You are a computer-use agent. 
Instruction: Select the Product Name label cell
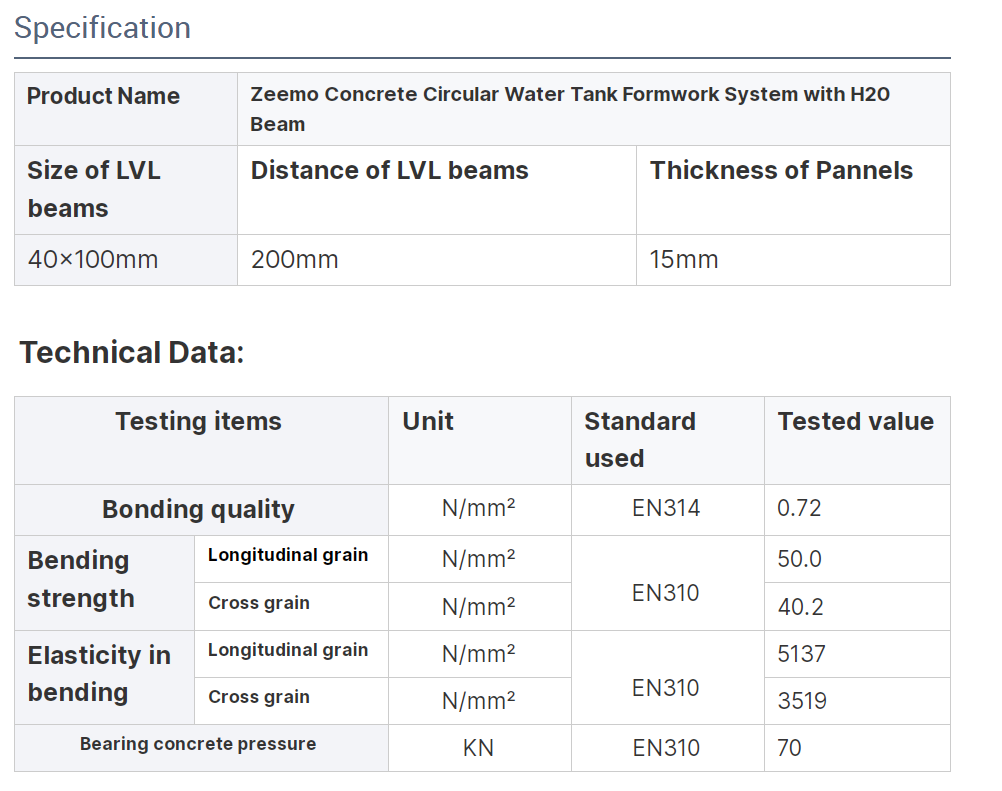coord(103,97)
